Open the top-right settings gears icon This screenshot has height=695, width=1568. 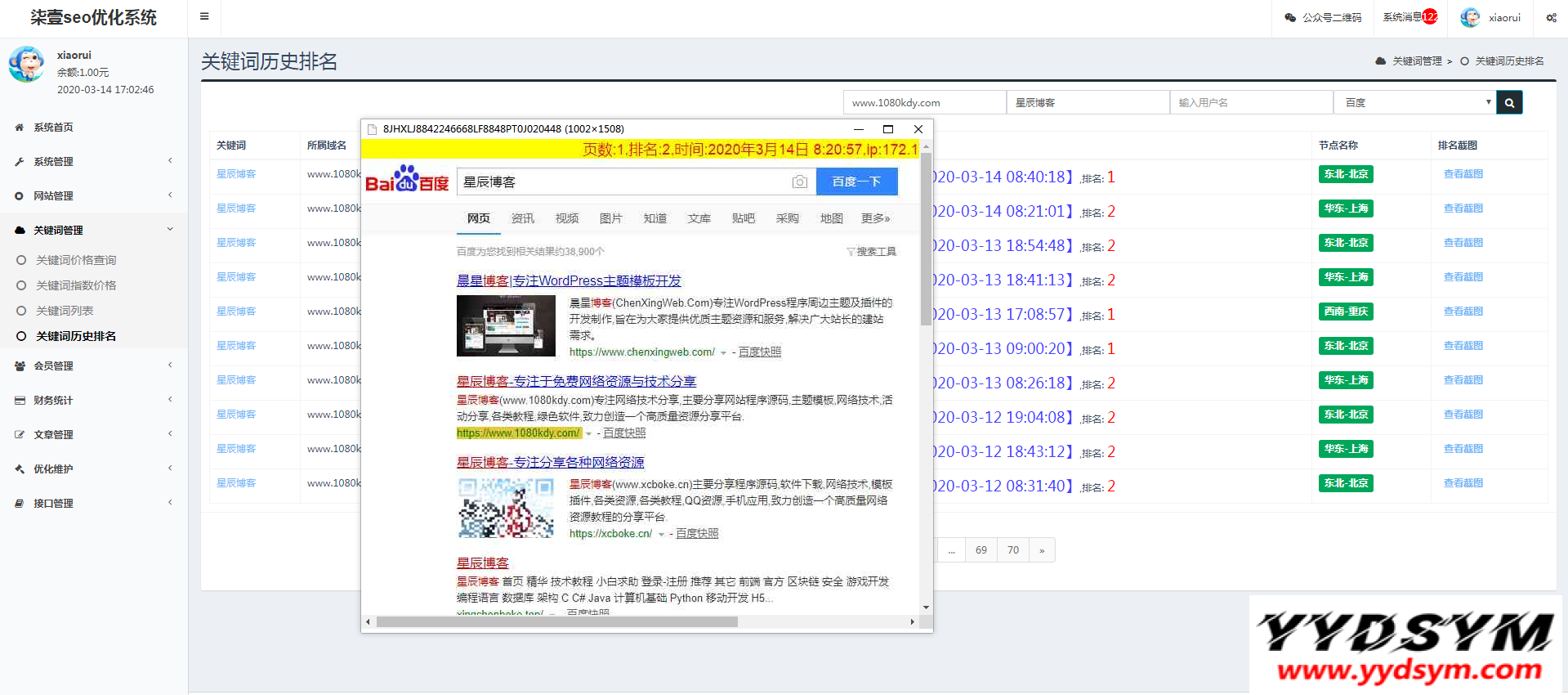click(x=1551, y=17)
